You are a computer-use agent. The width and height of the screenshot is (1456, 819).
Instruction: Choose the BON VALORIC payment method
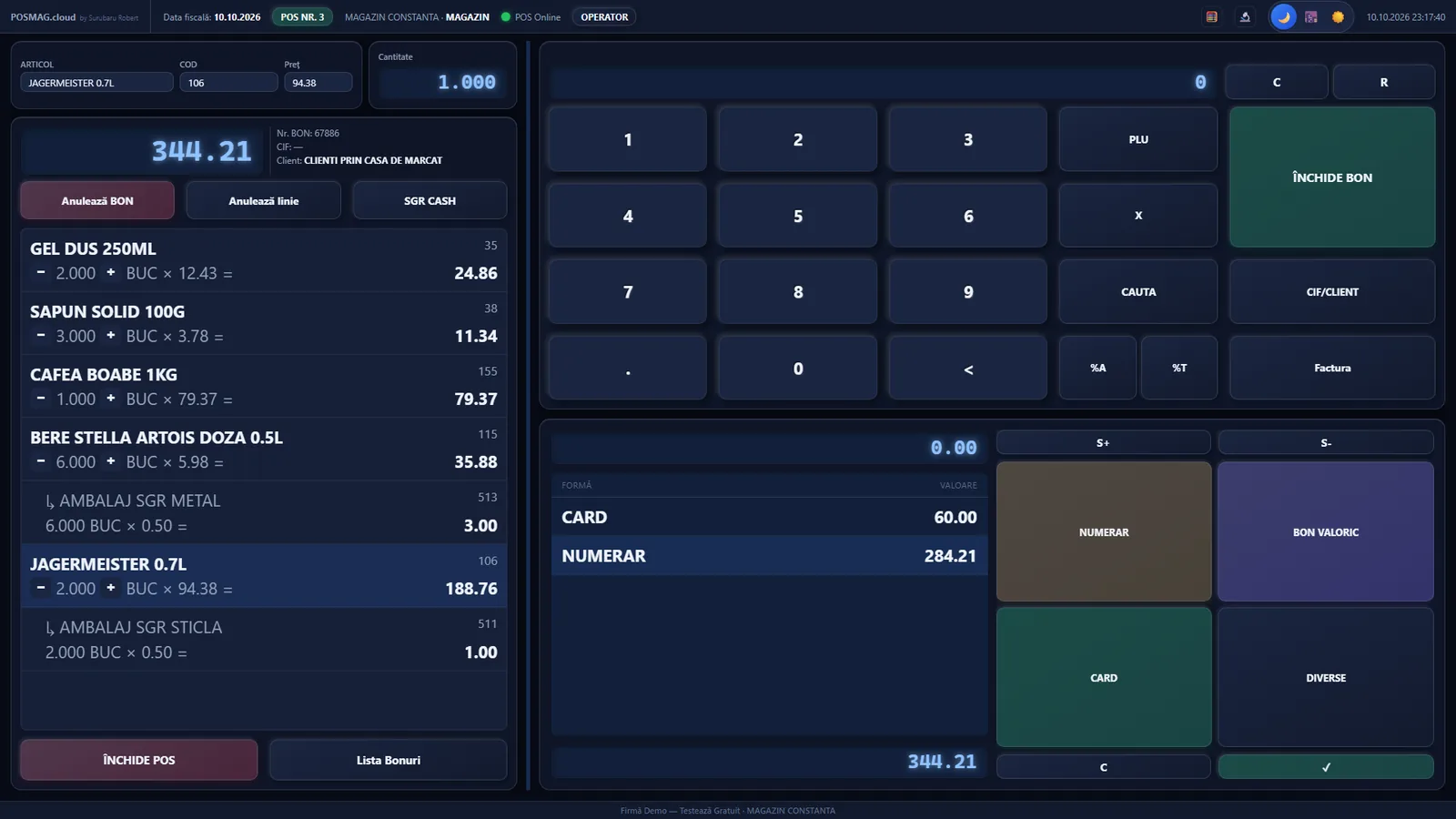(1326, 532)
